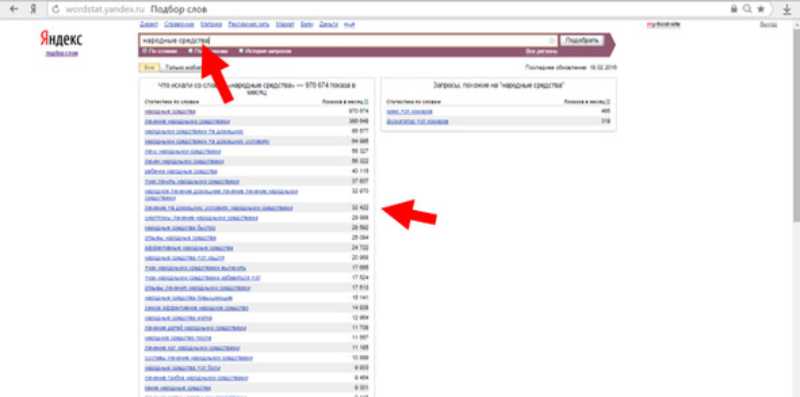Viewport: 800px width, 397px height.
Task: Open the 'Рекламная сеть' service link
Action: click(248, 24)
